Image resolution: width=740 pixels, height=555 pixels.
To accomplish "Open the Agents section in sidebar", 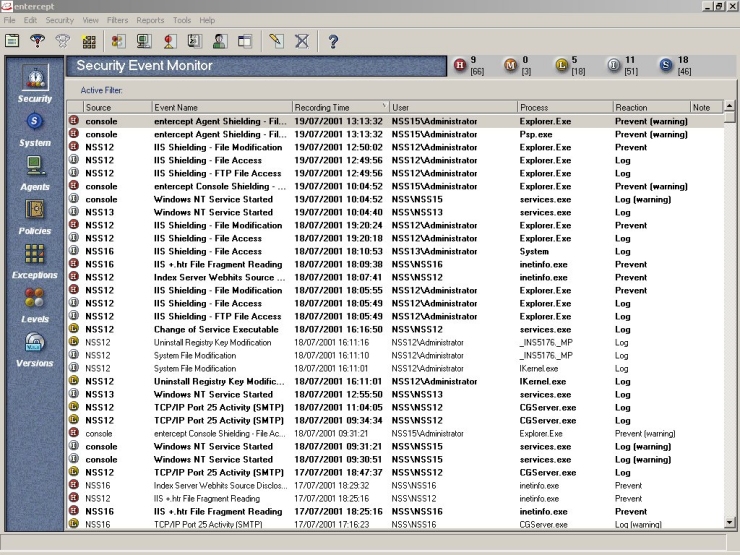I will tap(35, 173).
